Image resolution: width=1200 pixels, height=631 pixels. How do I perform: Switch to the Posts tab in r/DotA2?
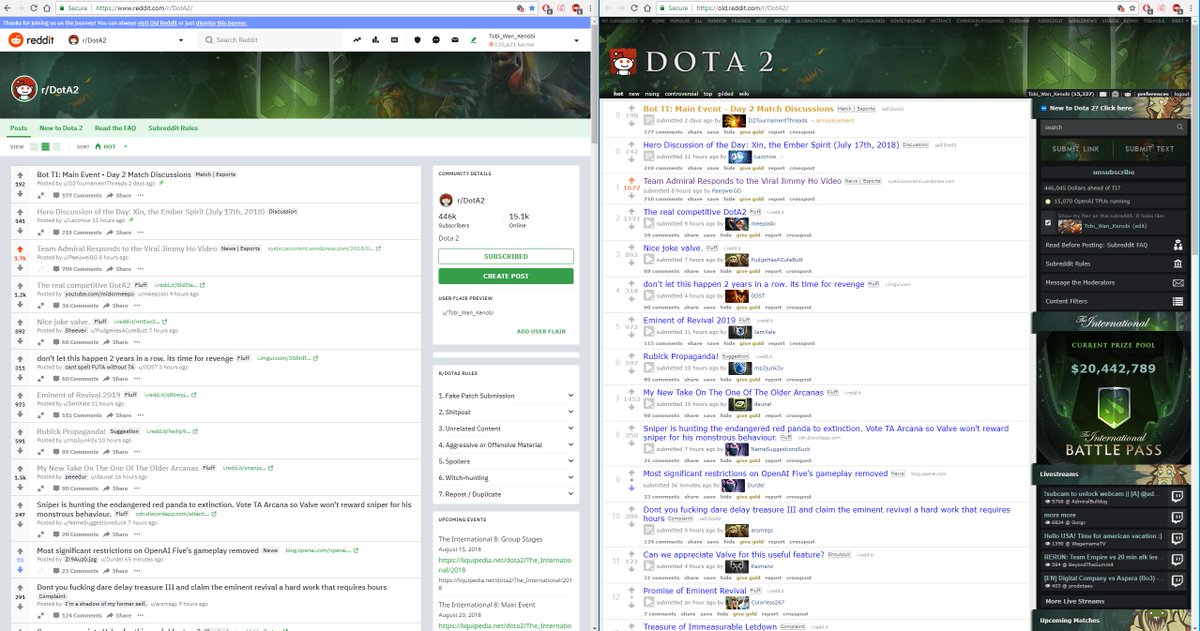pos(19,128)
